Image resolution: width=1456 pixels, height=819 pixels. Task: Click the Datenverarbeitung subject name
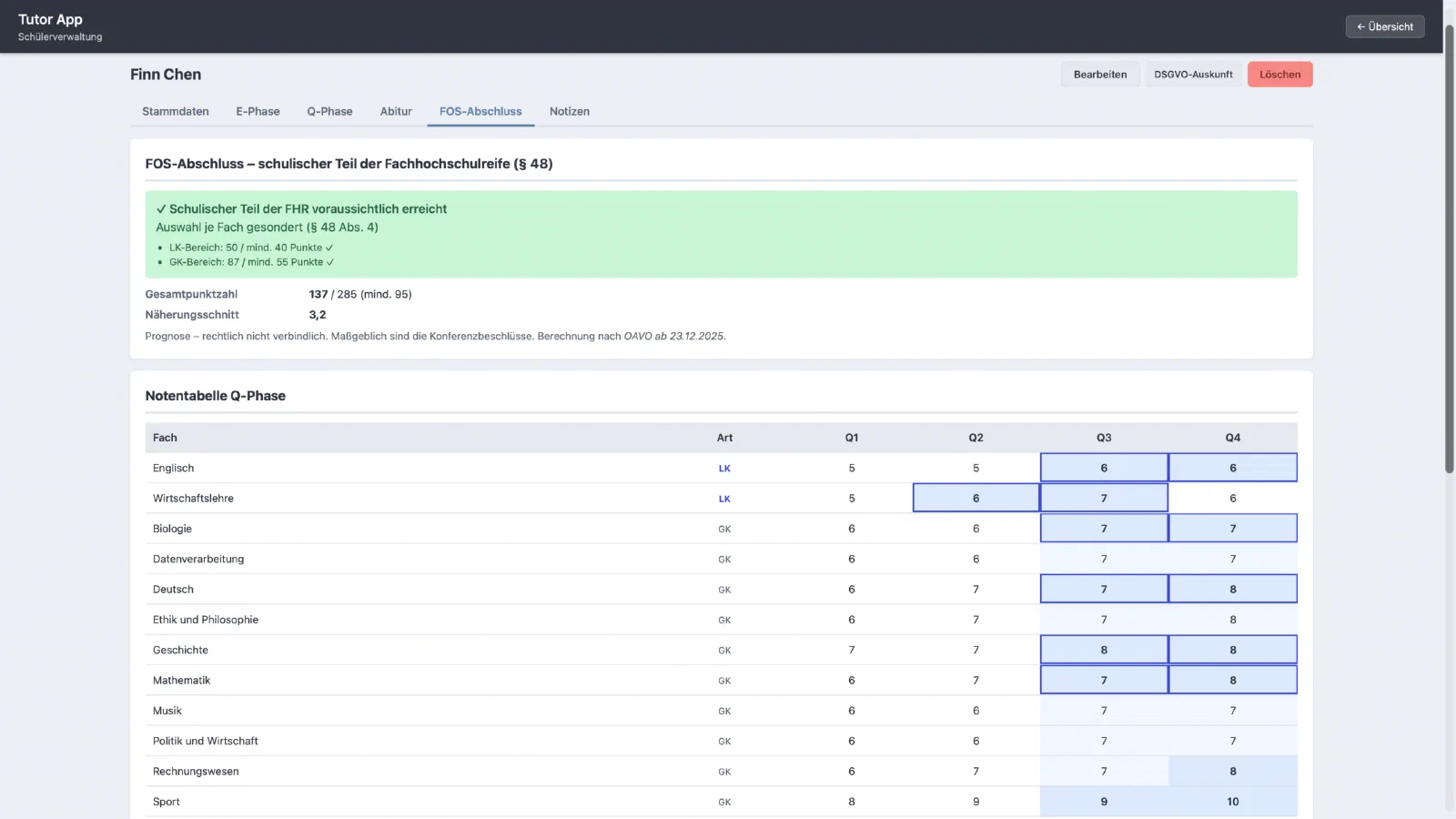click(x=198, y=559)
